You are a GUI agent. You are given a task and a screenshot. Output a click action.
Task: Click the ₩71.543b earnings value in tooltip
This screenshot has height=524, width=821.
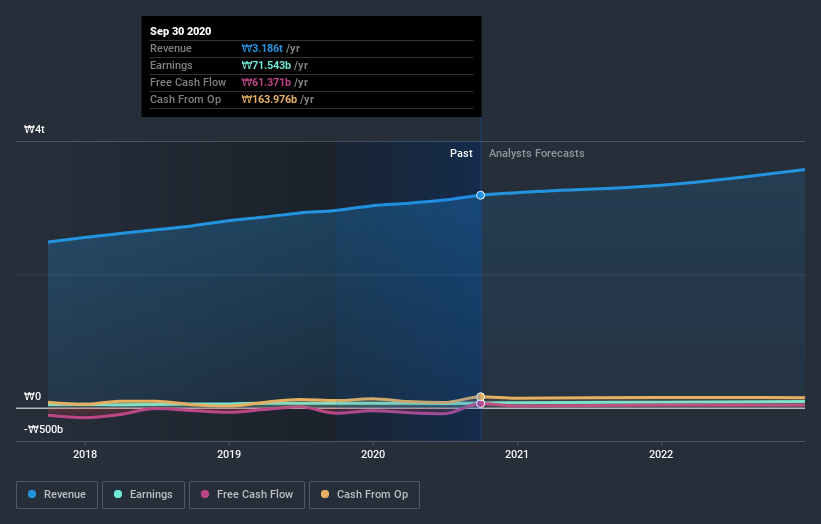[267, 65]
